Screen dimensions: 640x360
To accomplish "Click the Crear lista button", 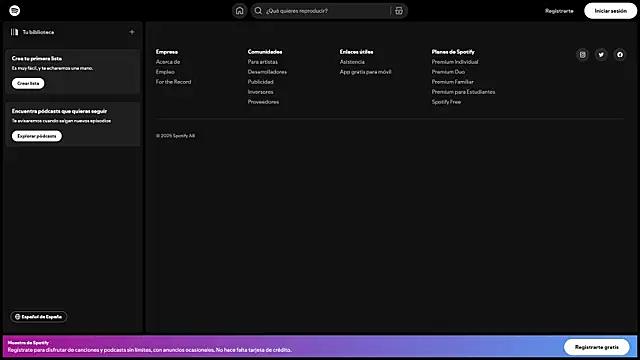I will [x=28, y=83].
